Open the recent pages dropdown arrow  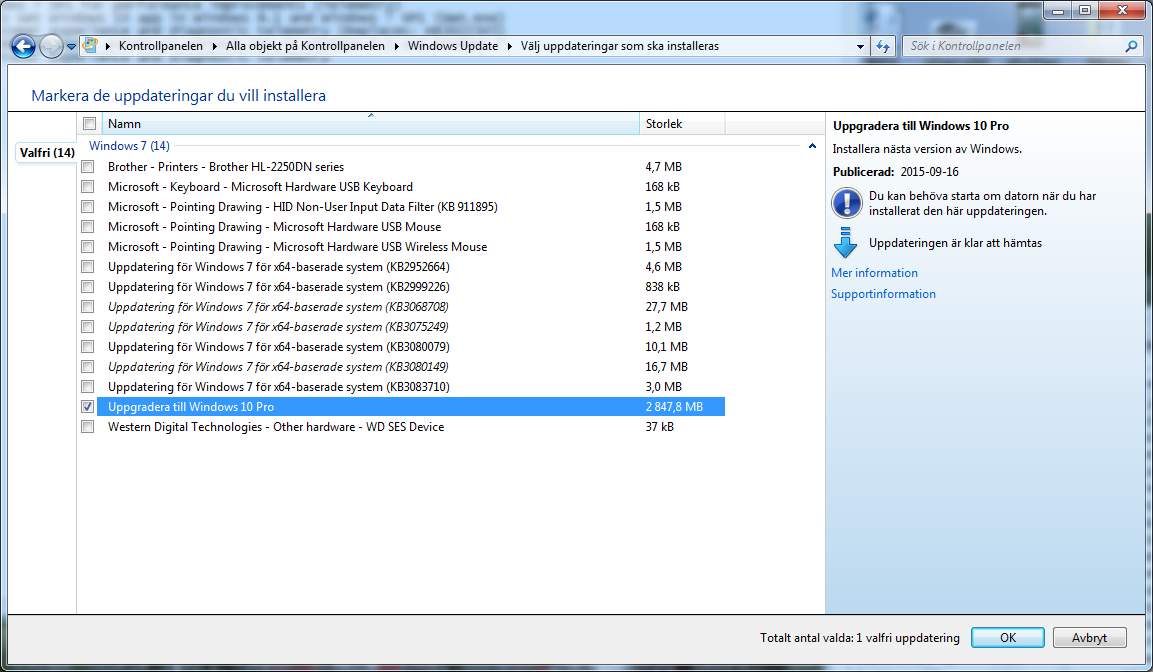tap(71, 46)
